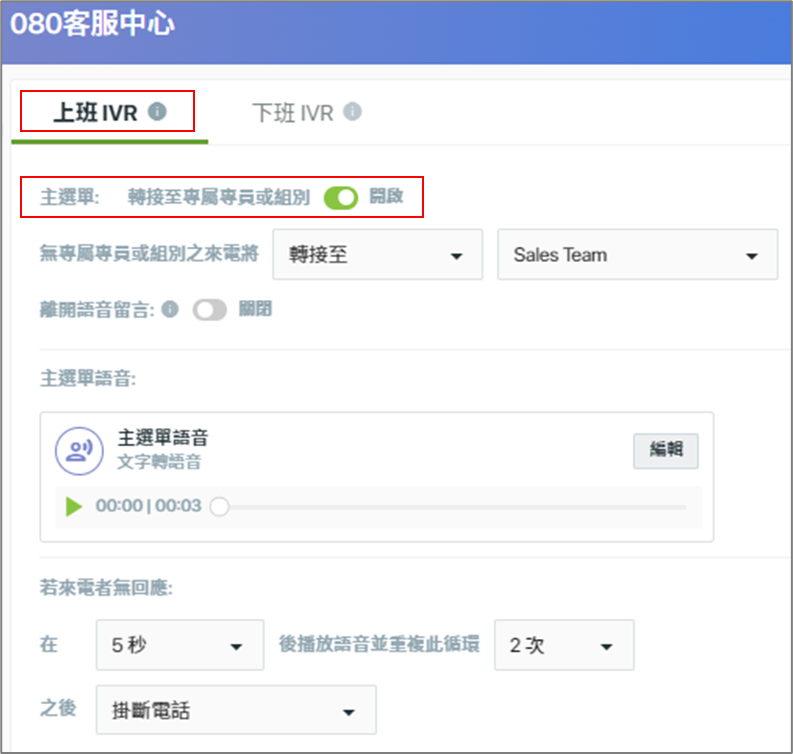Click the info icon next to 離開語音留言
This screenshot has height=754, width=793.
[170, 309]
